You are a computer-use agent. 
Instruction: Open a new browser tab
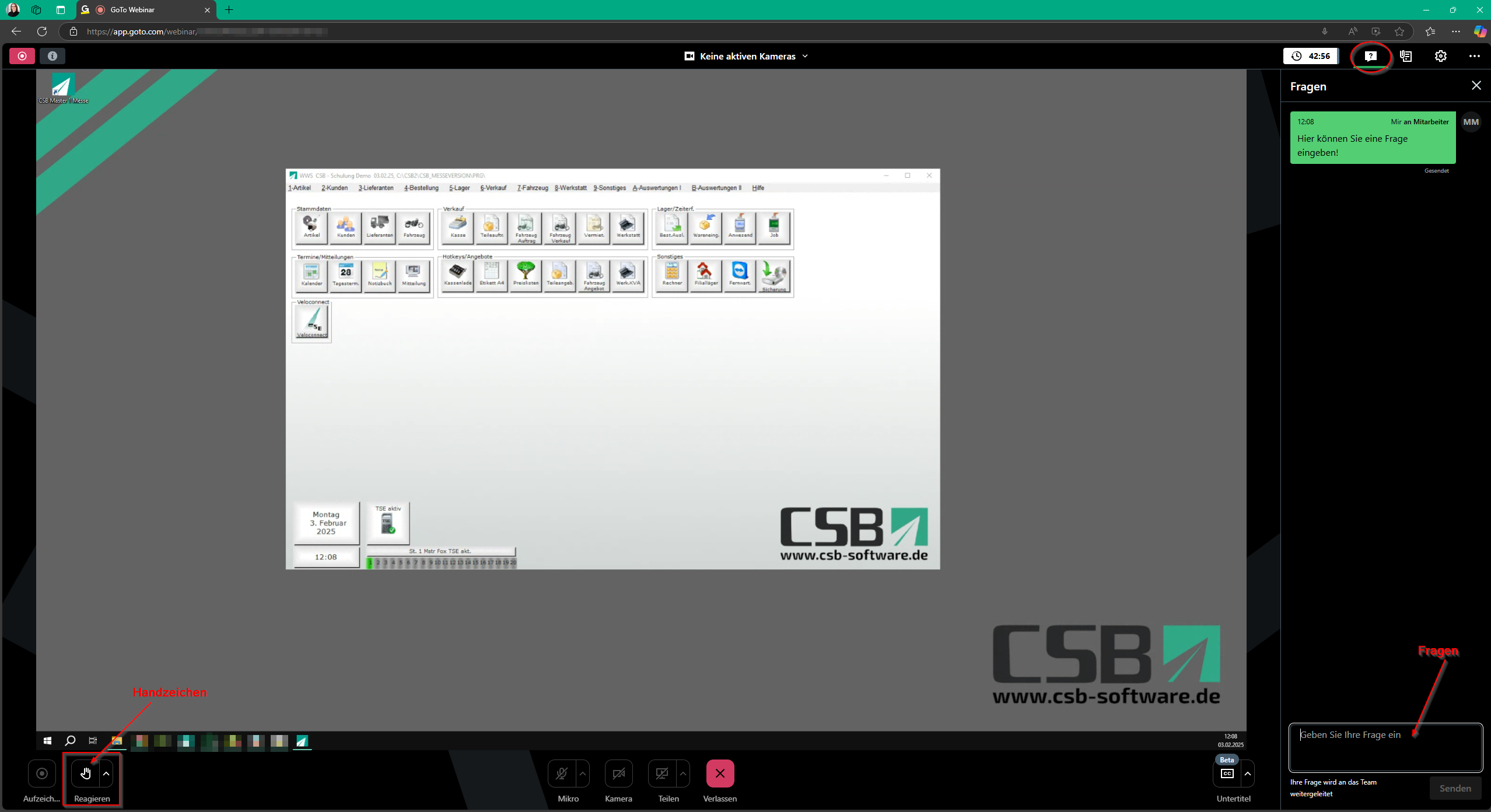coord(229,10)
